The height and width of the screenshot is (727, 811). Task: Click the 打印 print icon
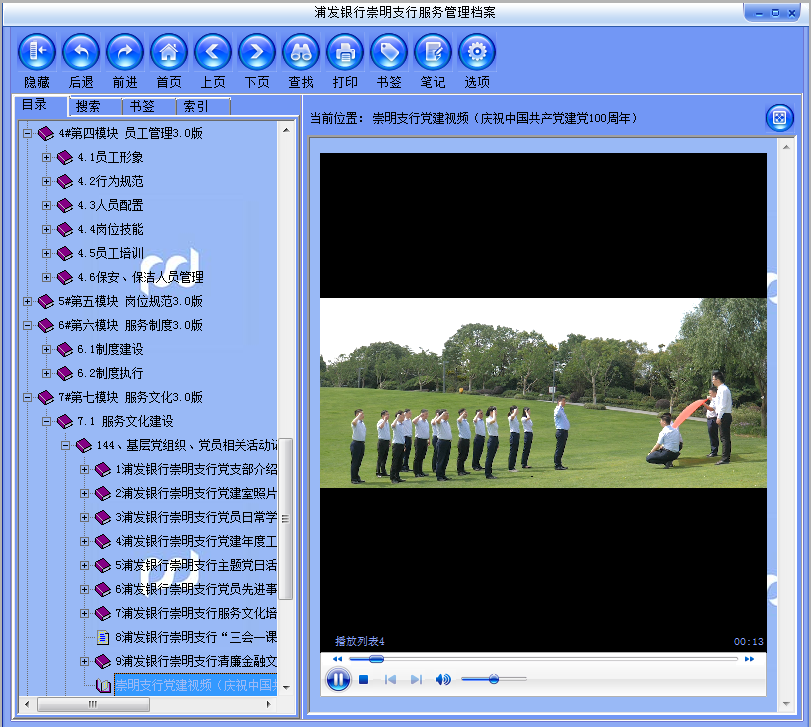pos(345,52)
